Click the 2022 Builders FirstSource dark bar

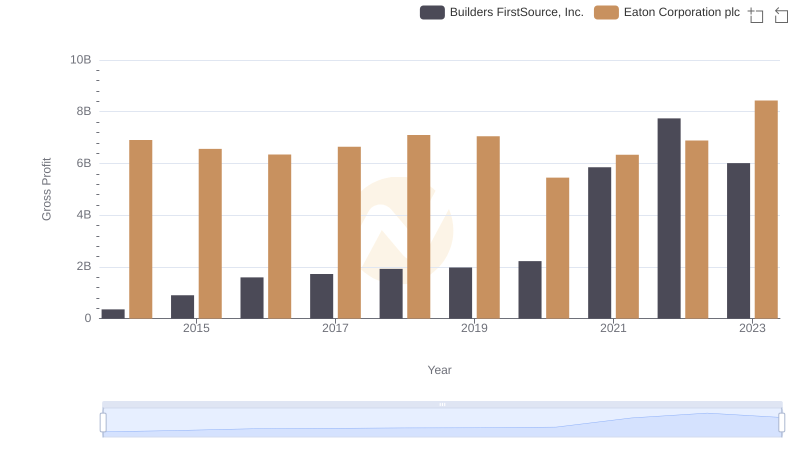[x=669, y=218]
